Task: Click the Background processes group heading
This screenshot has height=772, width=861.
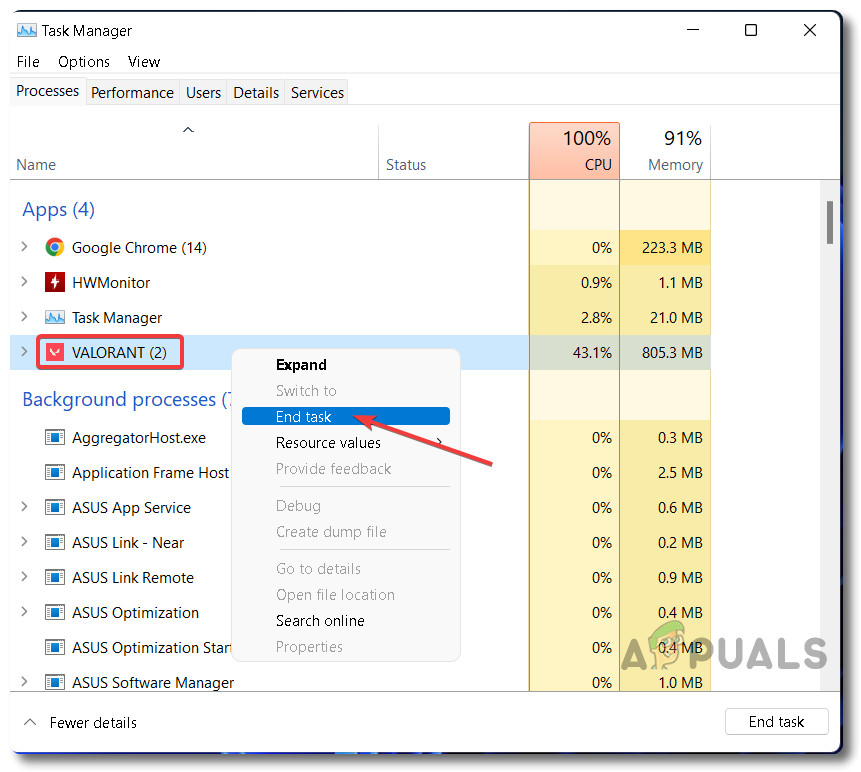Action: [127, 399]
